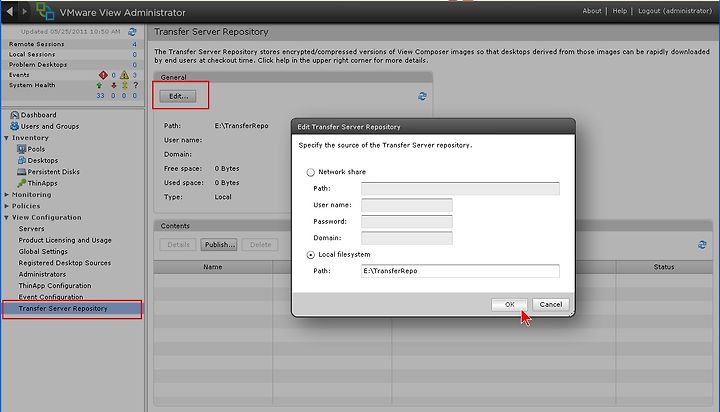
Task: Open ThinApp Configuration
Action: point(55,286)
